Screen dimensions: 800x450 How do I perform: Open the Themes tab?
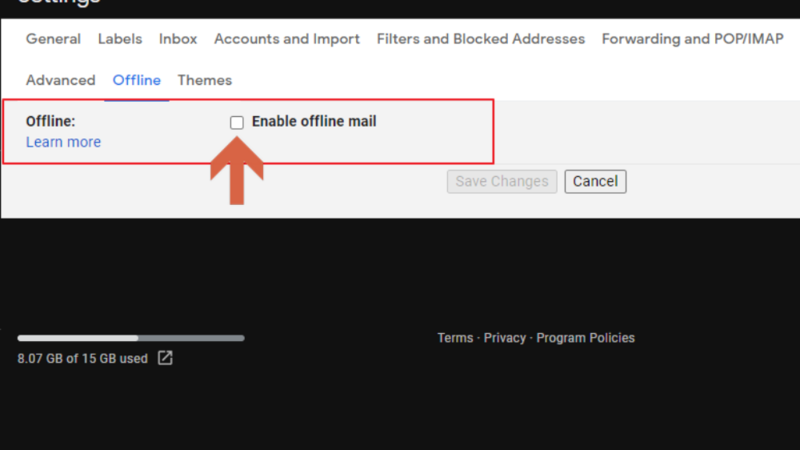pos(205,80)
